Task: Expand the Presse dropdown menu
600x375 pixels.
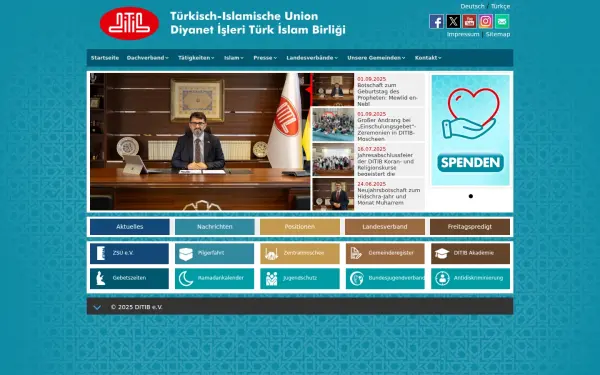Action: (x=265, y=58)
